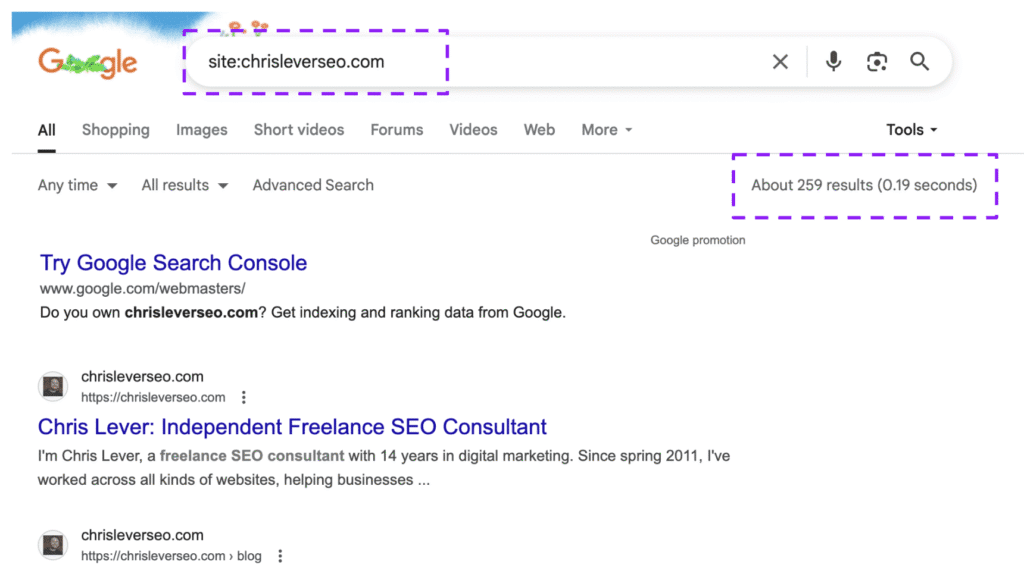This screenshot has width=1024, height=577.
Task: Open the More search categories dropdown
Action: (x=606, y=130)
